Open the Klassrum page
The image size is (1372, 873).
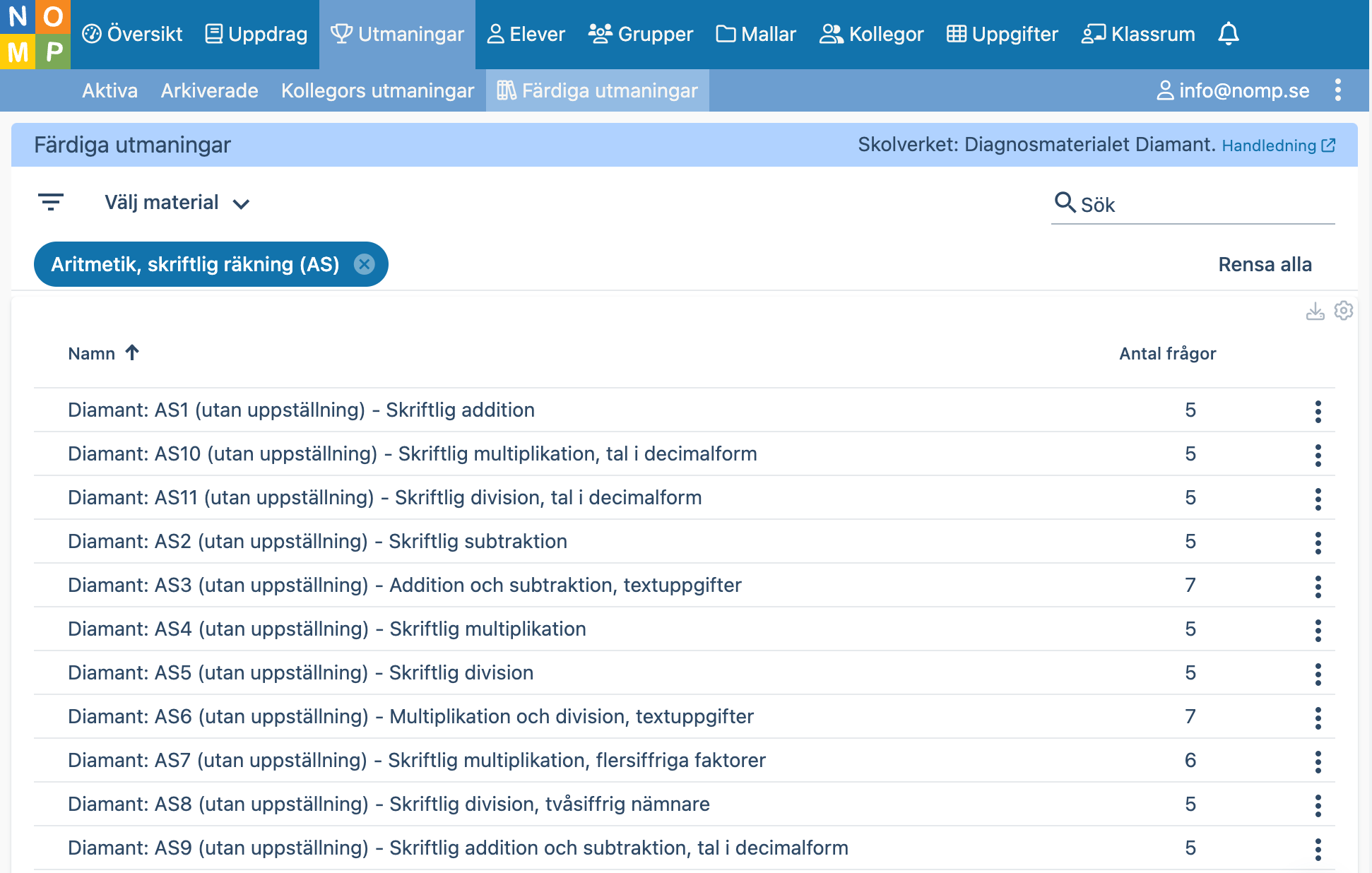1138,34
